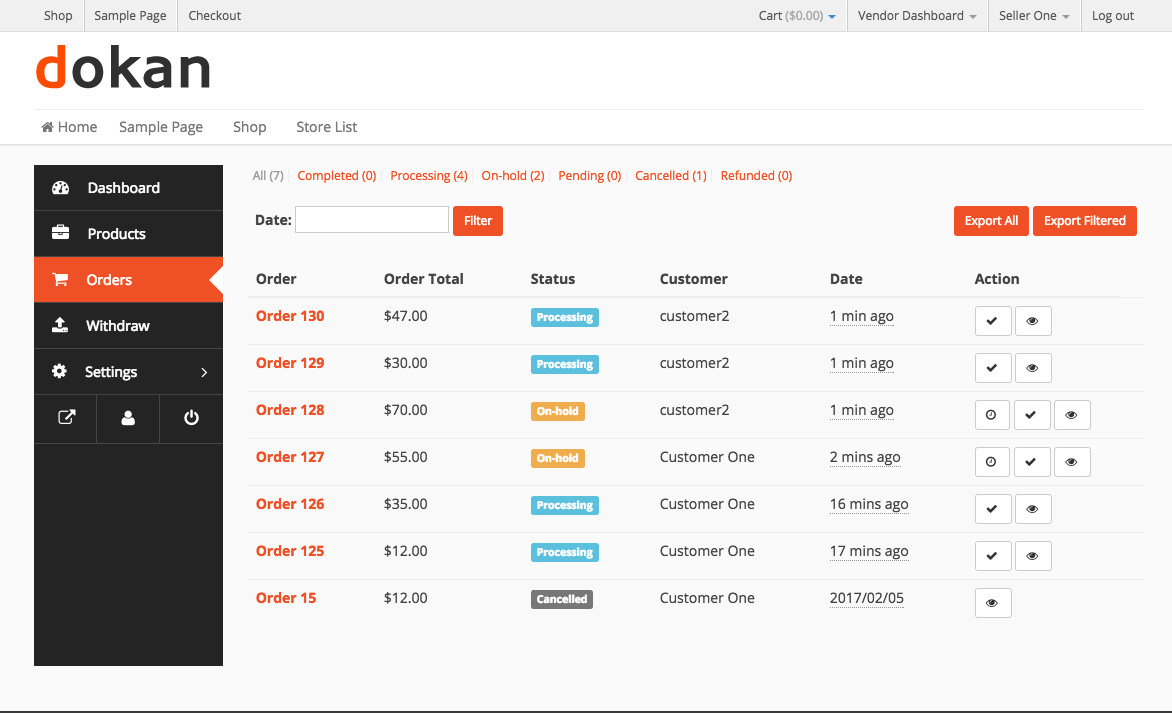Expand the Seller One account dropdown

[1034, 16]
